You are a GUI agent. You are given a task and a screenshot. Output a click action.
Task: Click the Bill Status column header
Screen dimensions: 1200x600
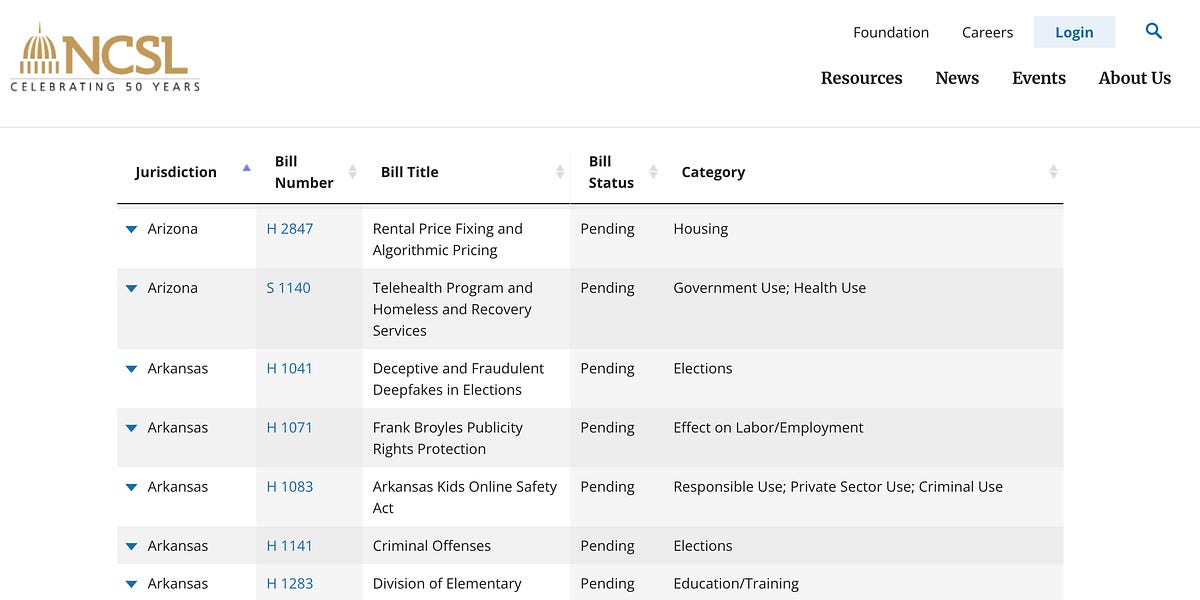611,172
